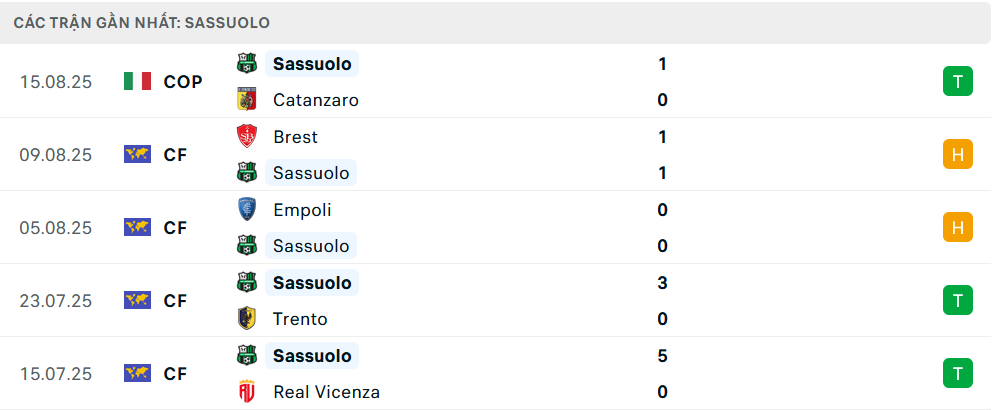Click the world flag icon for 09.08.25
The image size is (993, 410).
(x=137, y=155)
